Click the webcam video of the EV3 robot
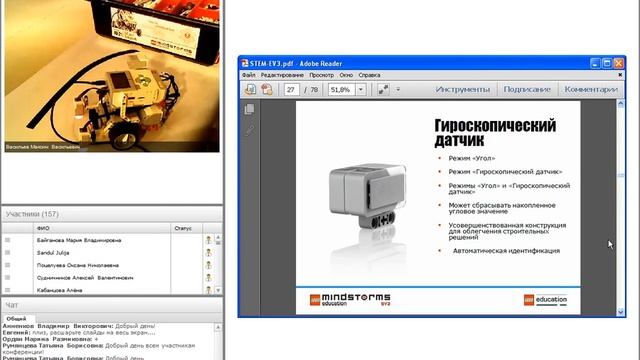Screen dimensions: 640x360 click(x=112, y=76)
